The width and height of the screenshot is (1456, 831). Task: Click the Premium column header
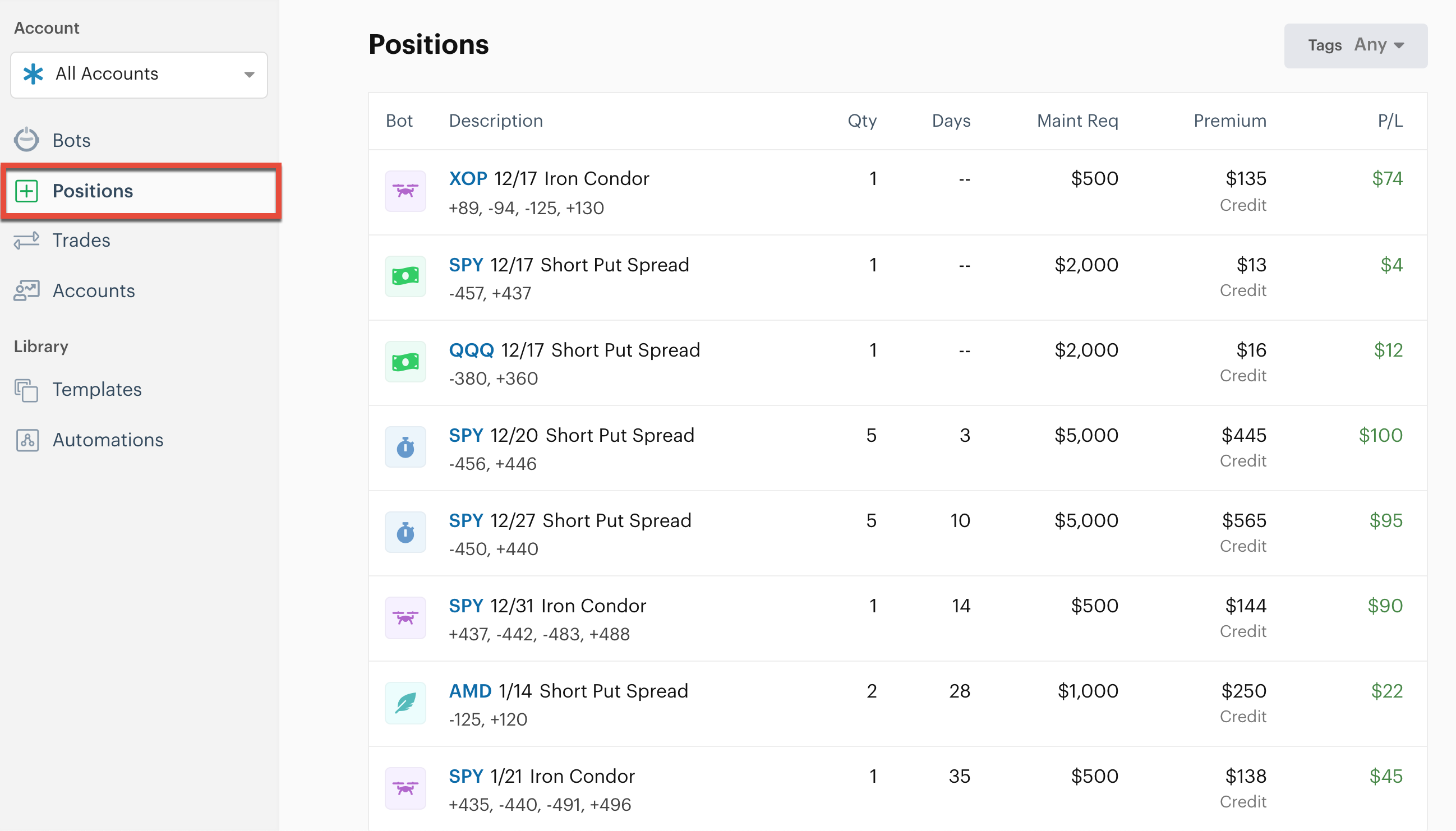1230,121
